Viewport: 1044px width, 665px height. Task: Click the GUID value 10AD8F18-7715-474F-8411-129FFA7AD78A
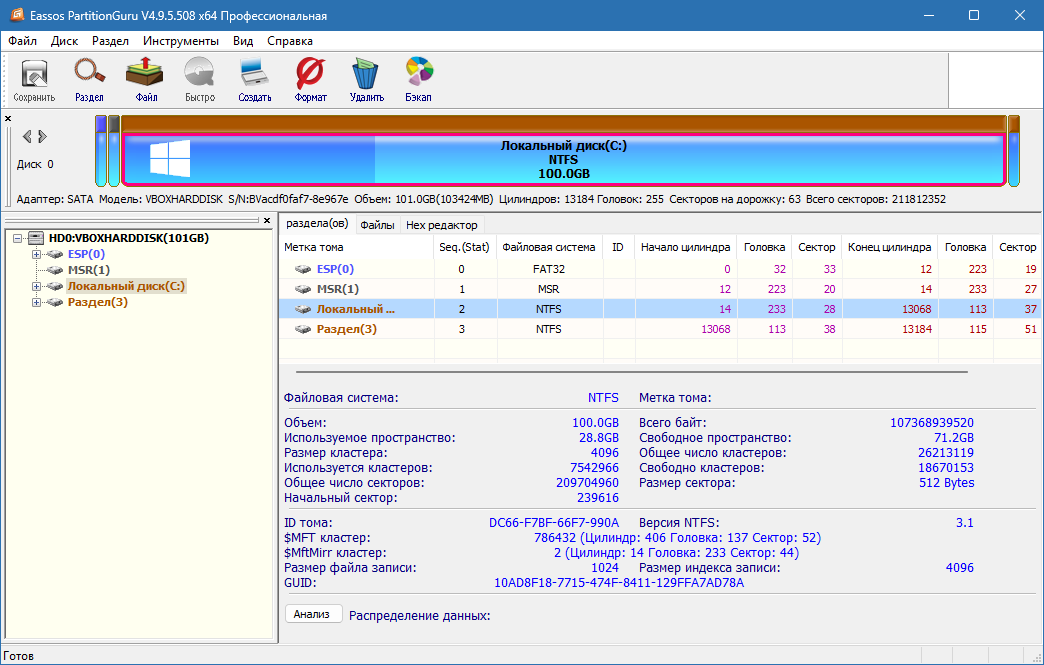pyautogui.click(x=619, y=582)
